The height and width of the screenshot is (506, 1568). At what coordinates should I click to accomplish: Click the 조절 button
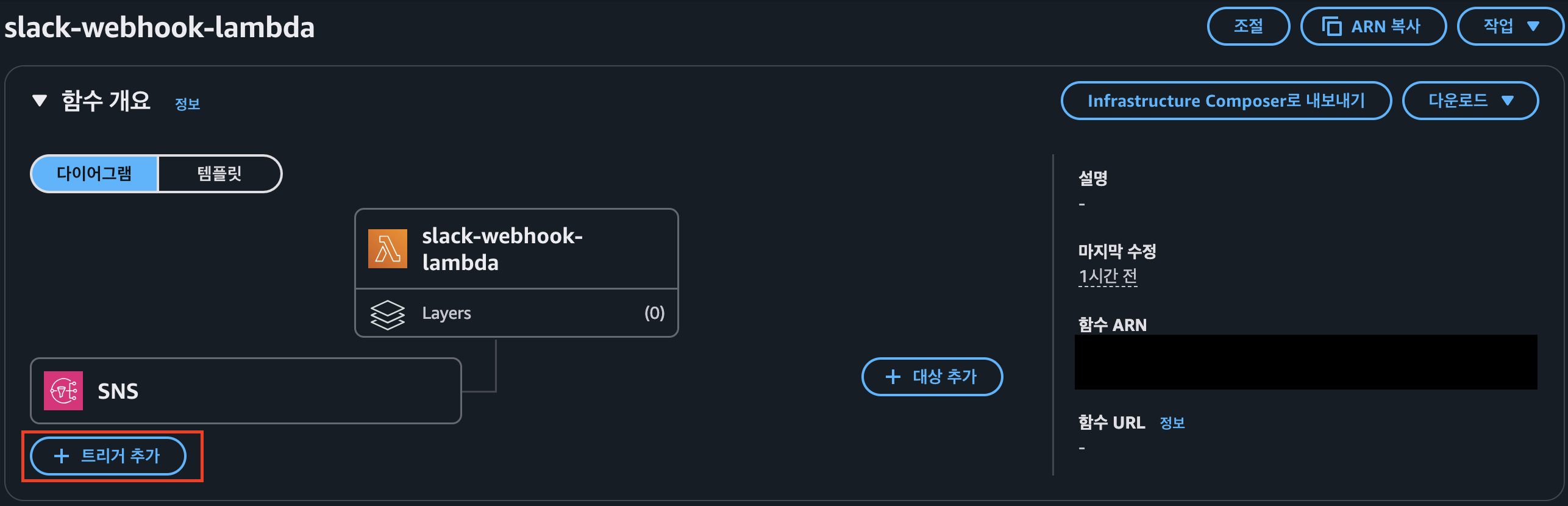1249,26
